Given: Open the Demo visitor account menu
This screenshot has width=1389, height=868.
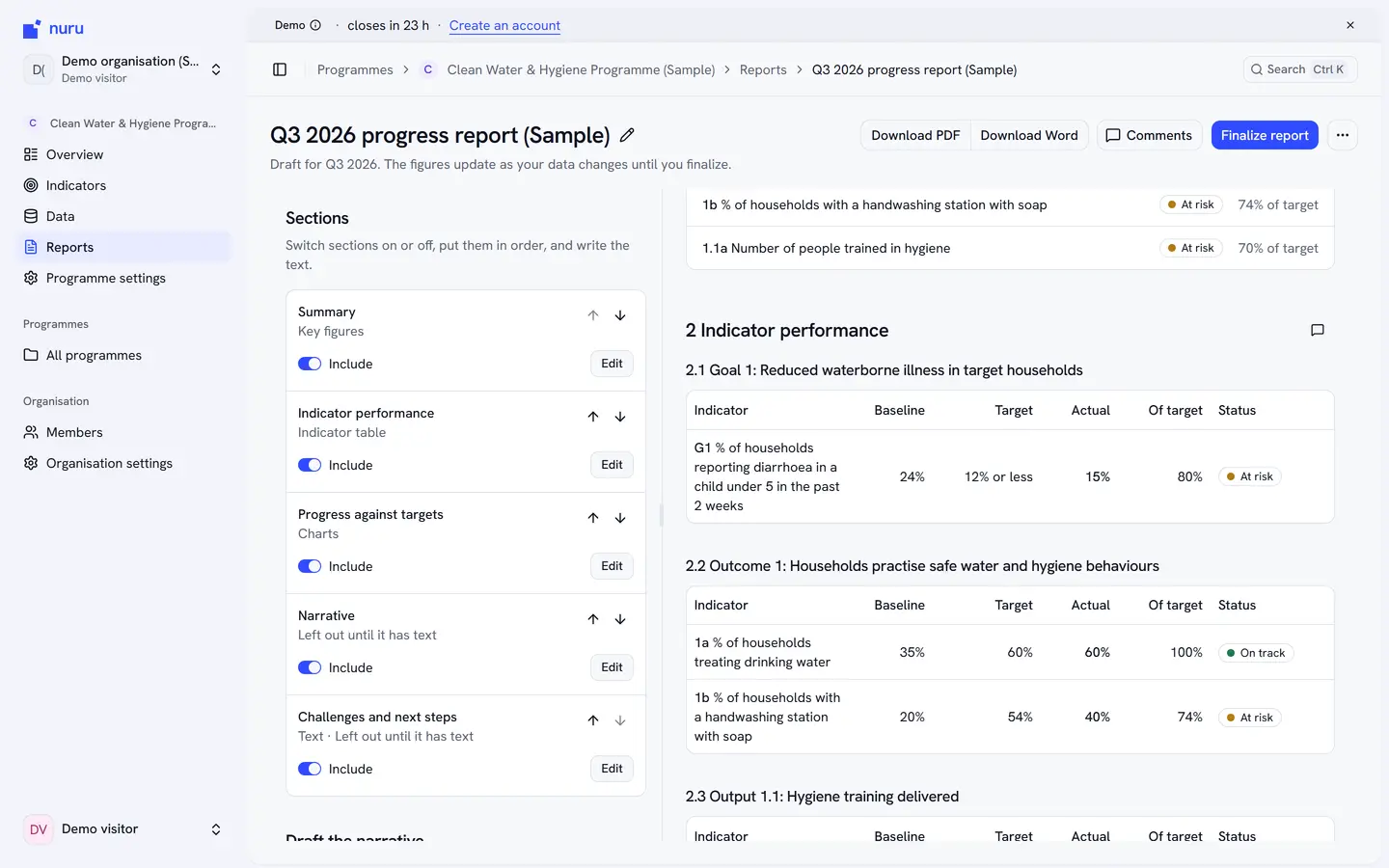Looking at the screenshot, I should pyautogui.click(x=123, y=829).
